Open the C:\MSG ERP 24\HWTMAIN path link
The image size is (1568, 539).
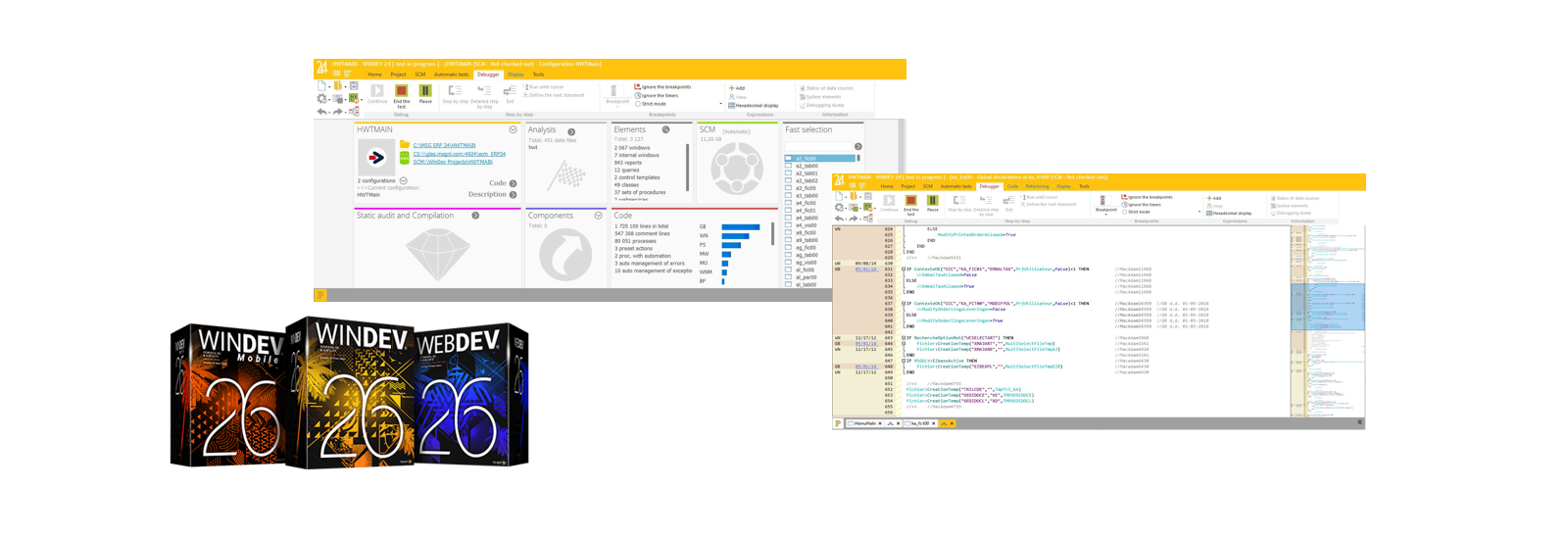(x=444, y=145)
